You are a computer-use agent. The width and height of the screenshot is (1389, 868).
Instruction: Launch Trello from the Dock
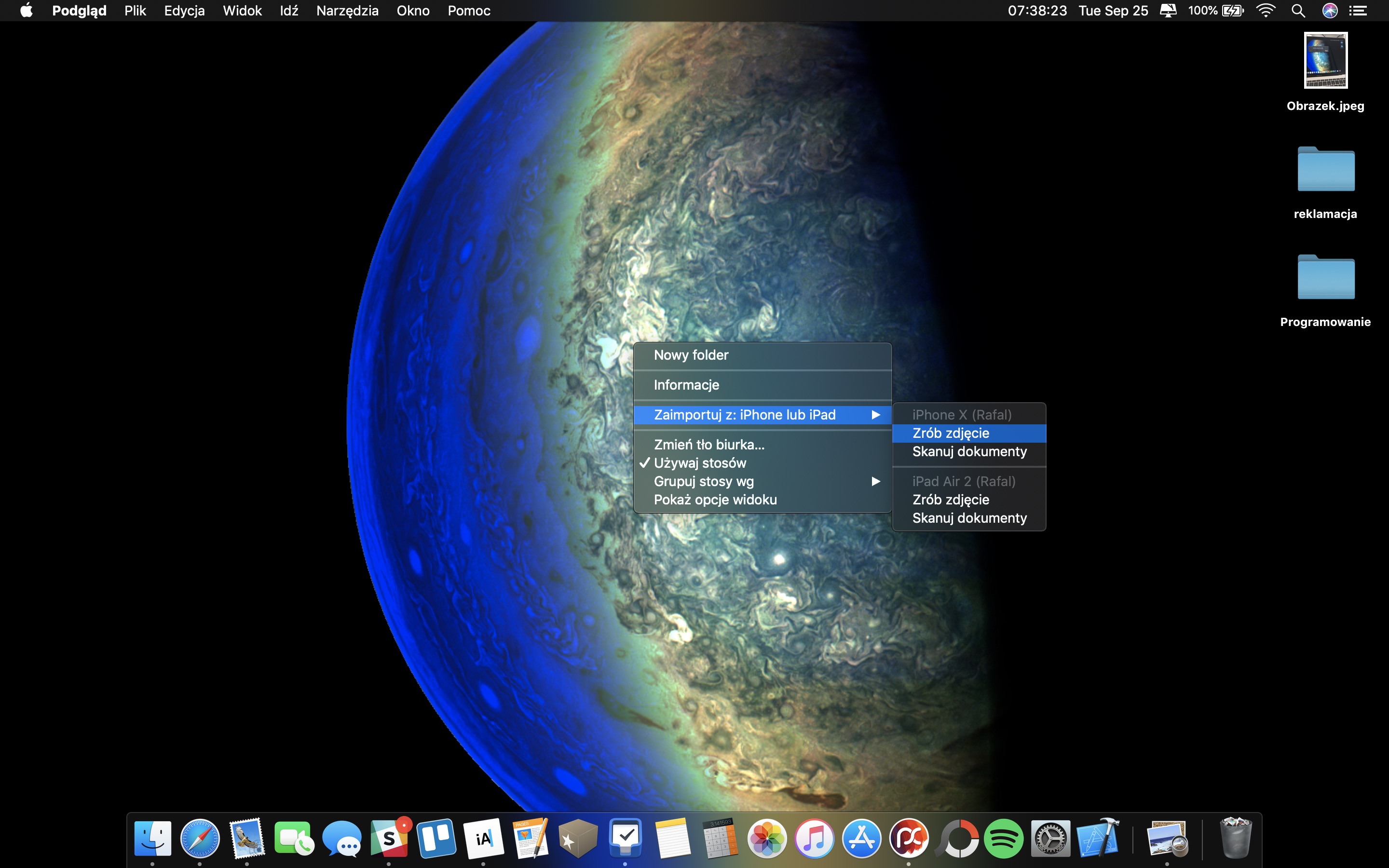click(x=437, y=839)
